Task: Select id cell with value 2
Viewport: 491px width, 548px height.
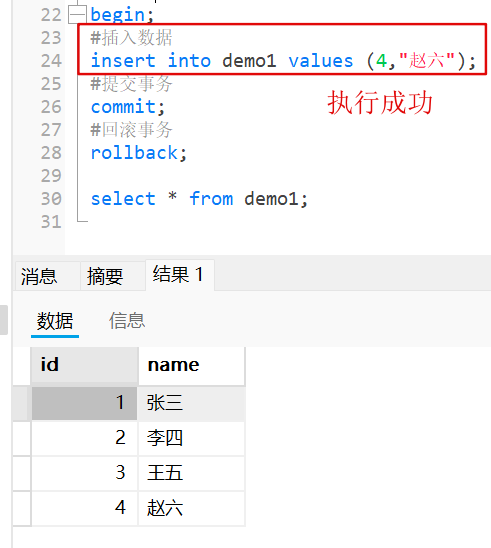Action: tap(85, 438)
